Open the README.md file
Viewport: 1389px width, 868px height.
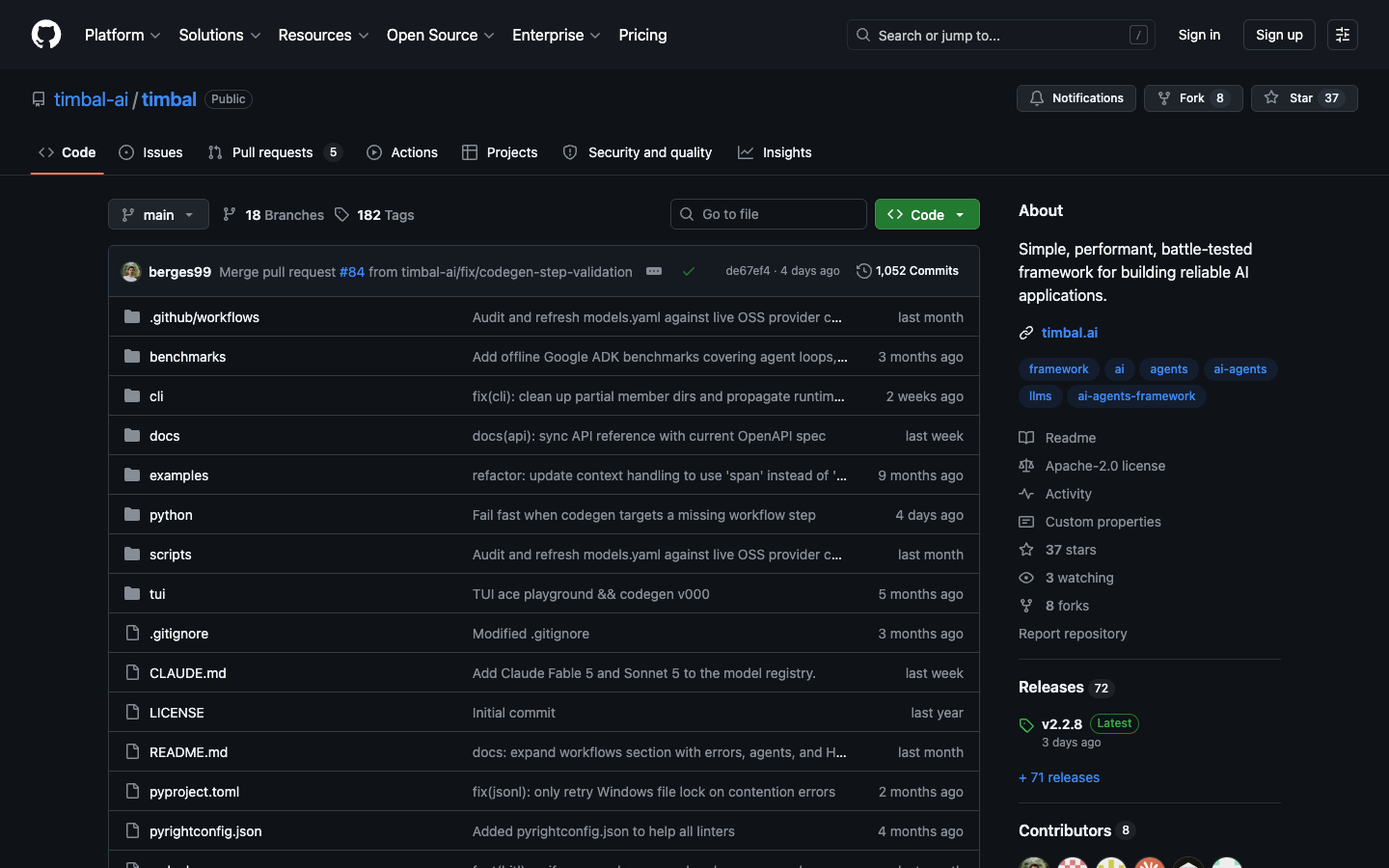pos(189,752)
